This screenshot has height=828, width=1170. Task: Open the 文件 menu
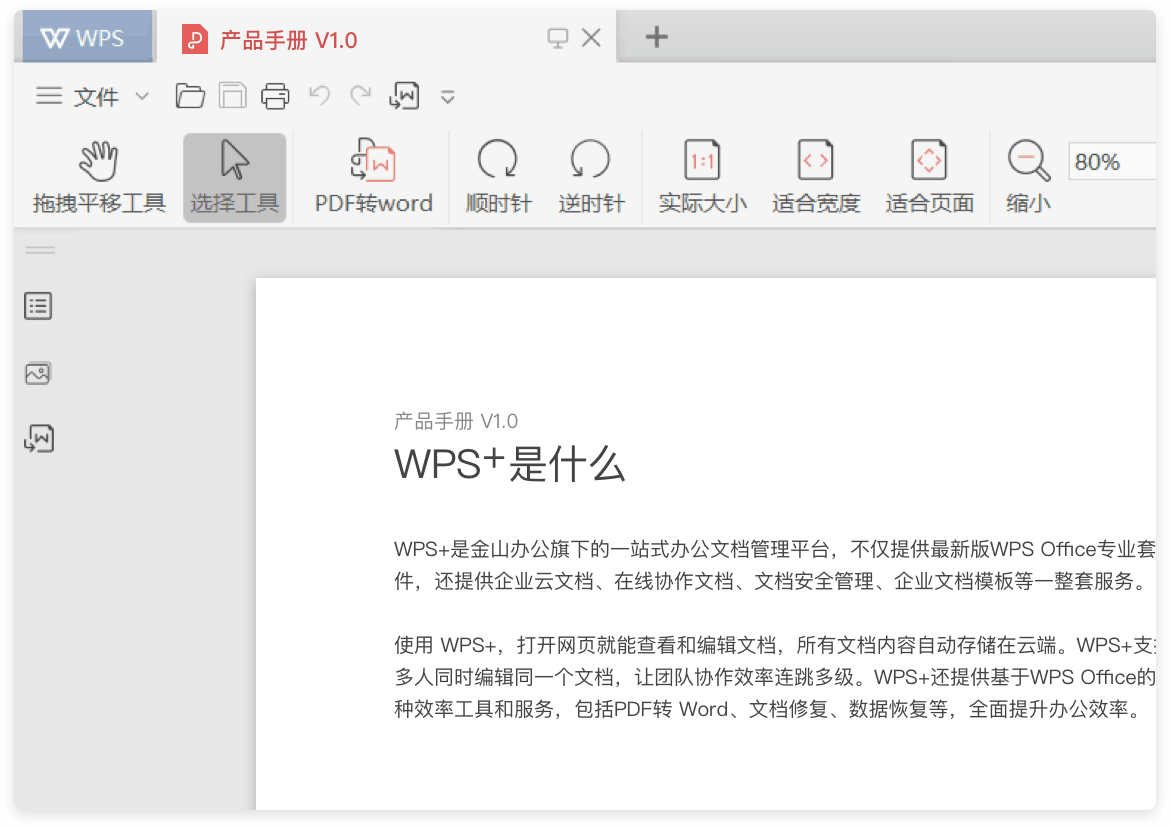pyautogui.click(x=79, y=96)
